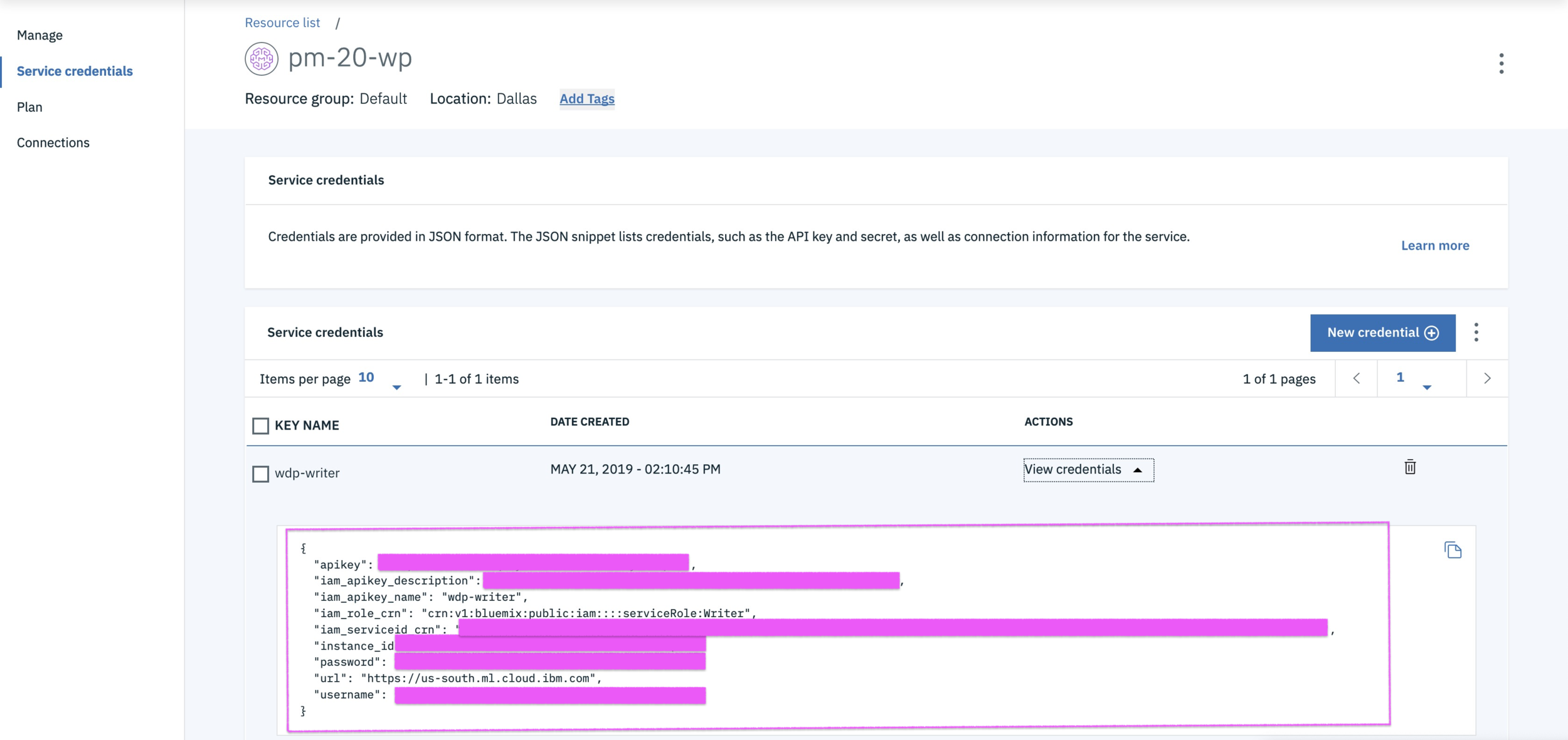Select the wdp-writer row checkbox
This screenshot has height=740, width=1568.
point(260,473)
